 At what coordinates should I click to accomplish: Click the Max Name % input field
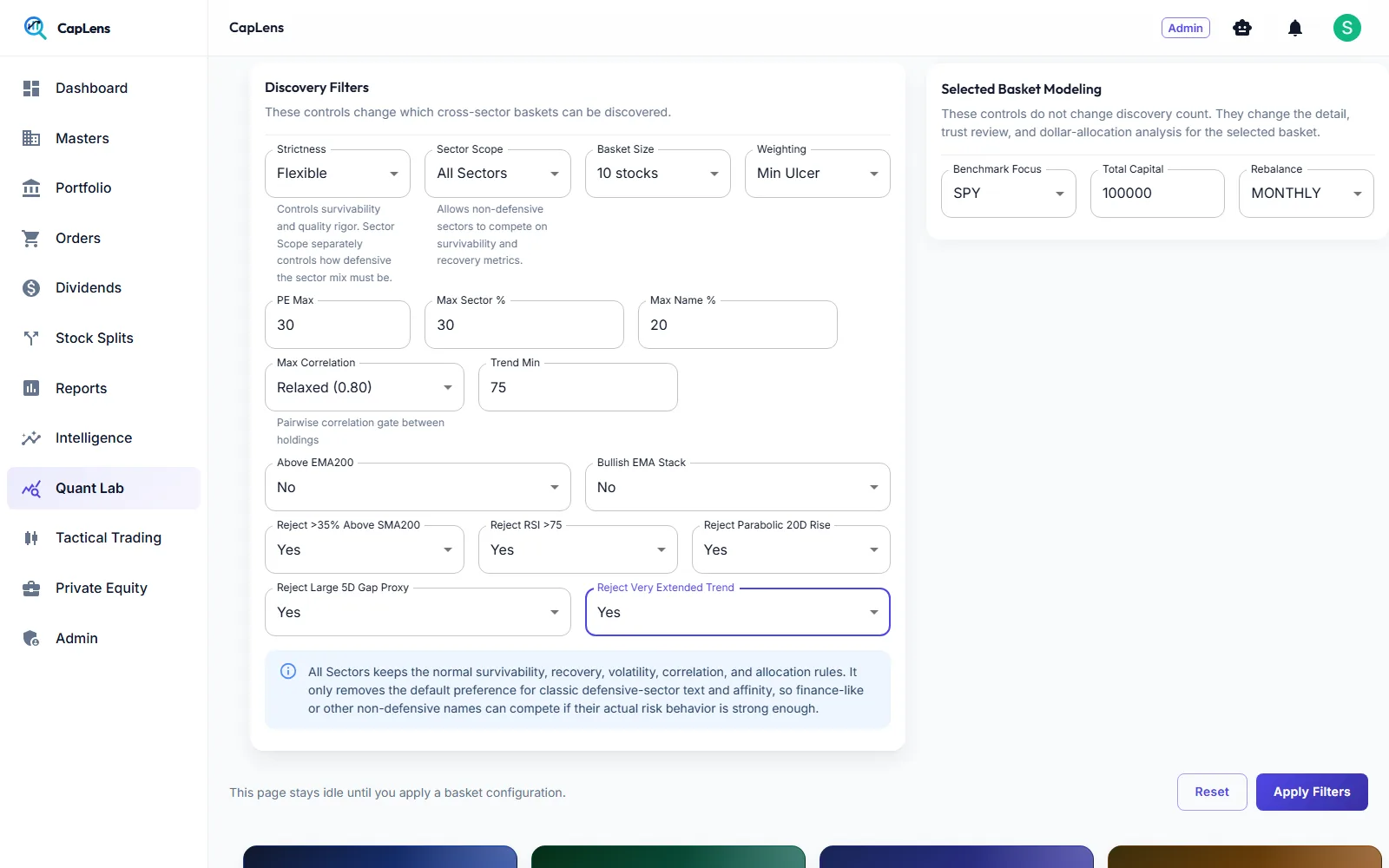pyautogui.click(x=738, y=325)
